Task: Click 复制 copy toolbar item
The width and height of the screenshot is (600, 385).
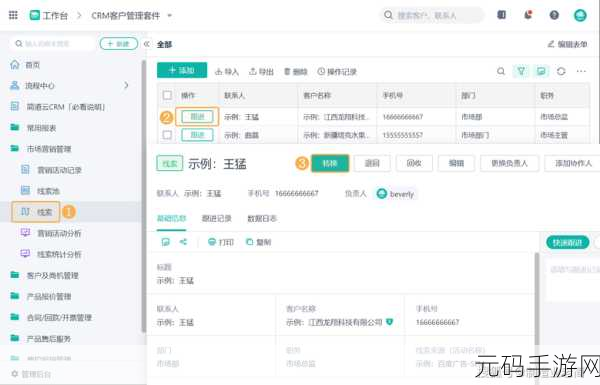Action: (x=258, y=242)
